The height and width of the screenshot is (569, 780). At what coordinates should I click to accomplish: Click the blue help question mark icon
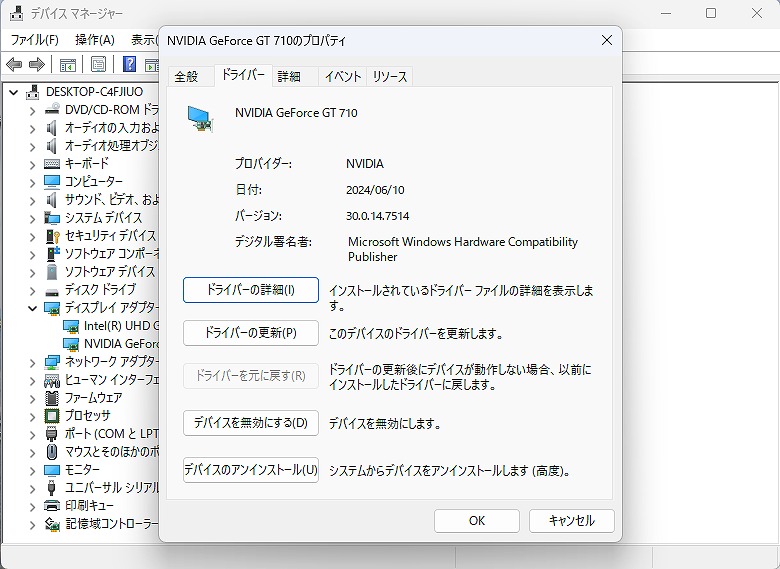point(130,65)
